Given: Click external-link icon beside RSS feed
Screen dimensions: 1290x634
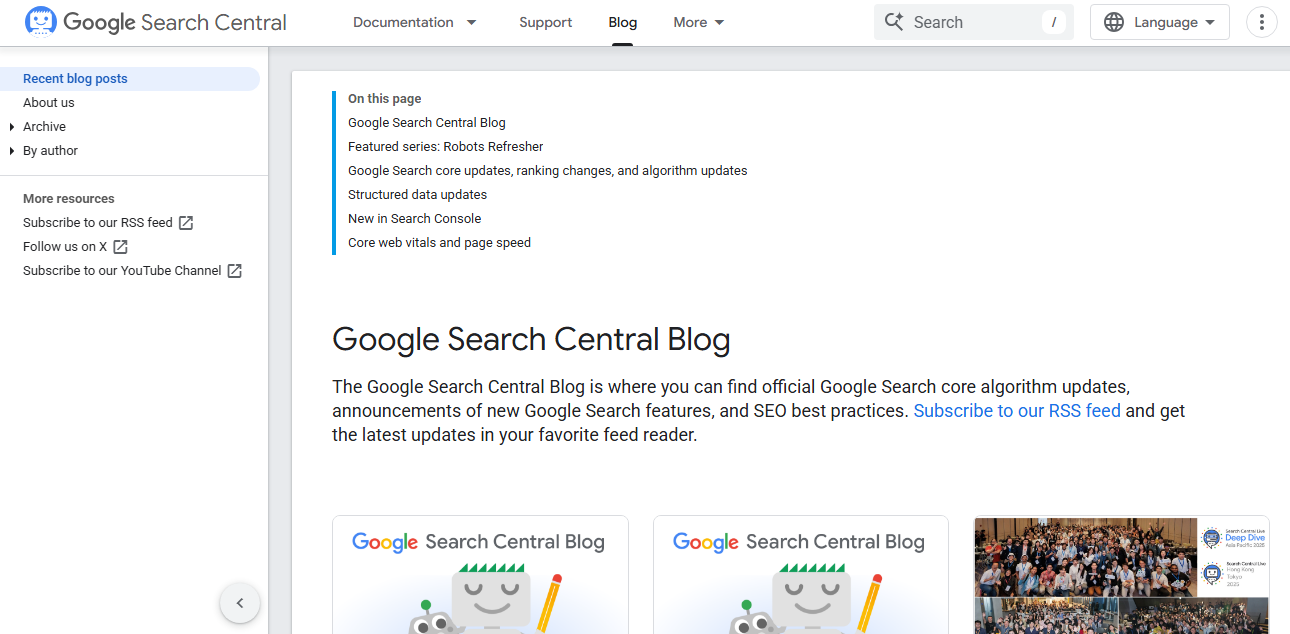Looking at the screenshot, I should (x=186, y=223).
